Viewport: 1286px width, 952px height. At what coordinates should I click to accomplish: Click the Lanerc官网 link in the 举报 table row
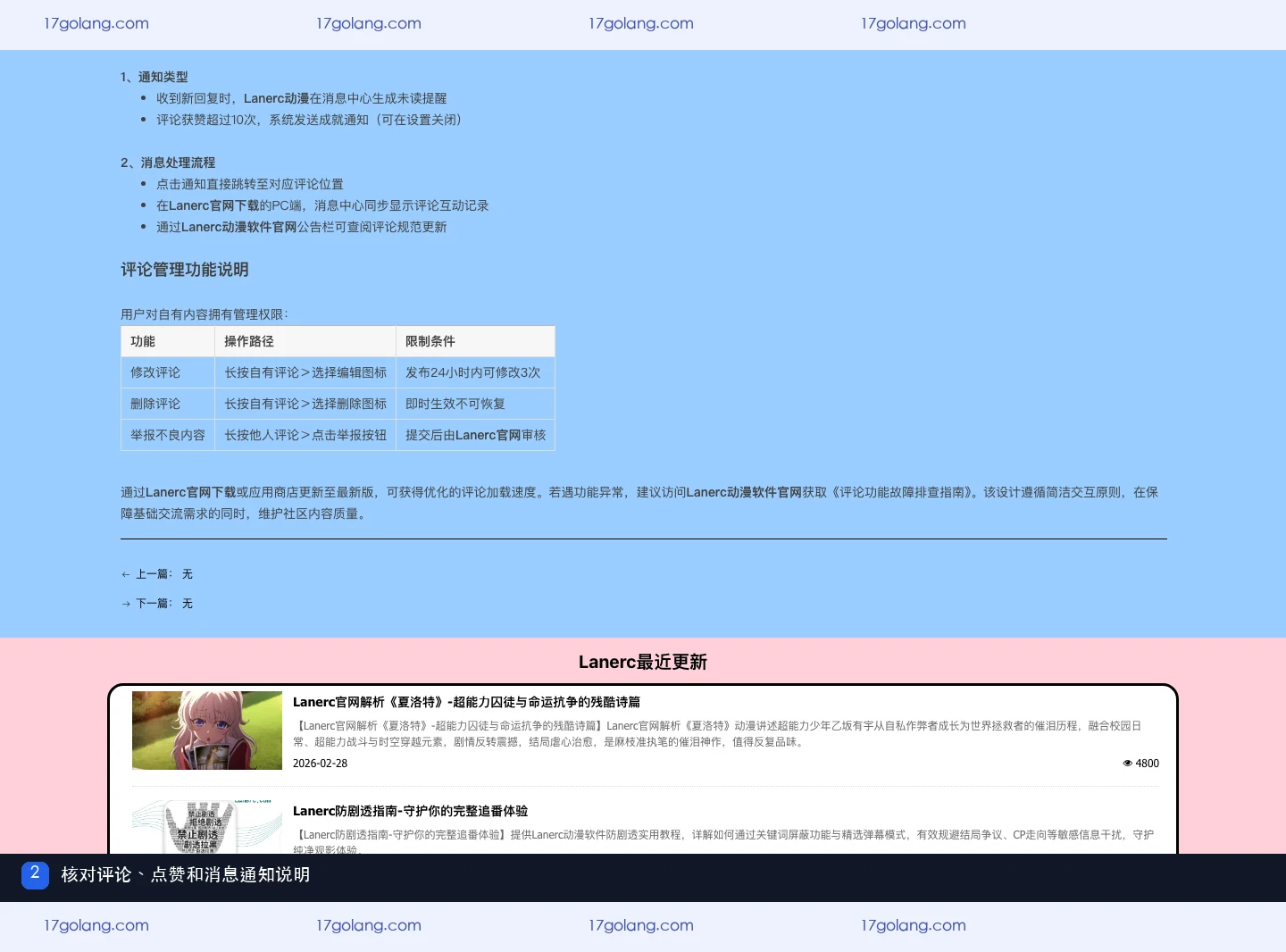488,435
